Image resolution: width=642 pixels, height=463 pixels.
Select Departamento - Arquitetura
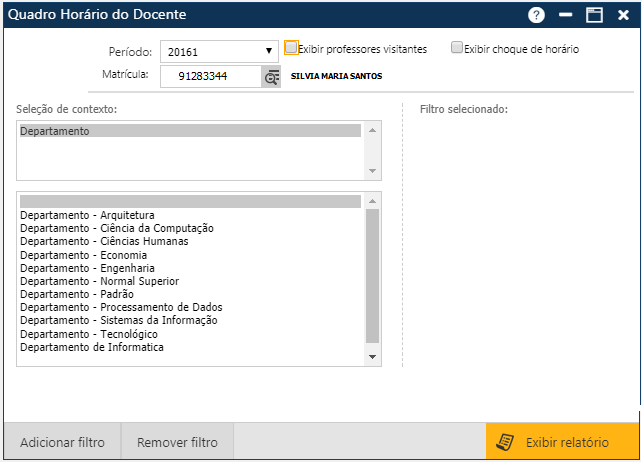(190, 215)
